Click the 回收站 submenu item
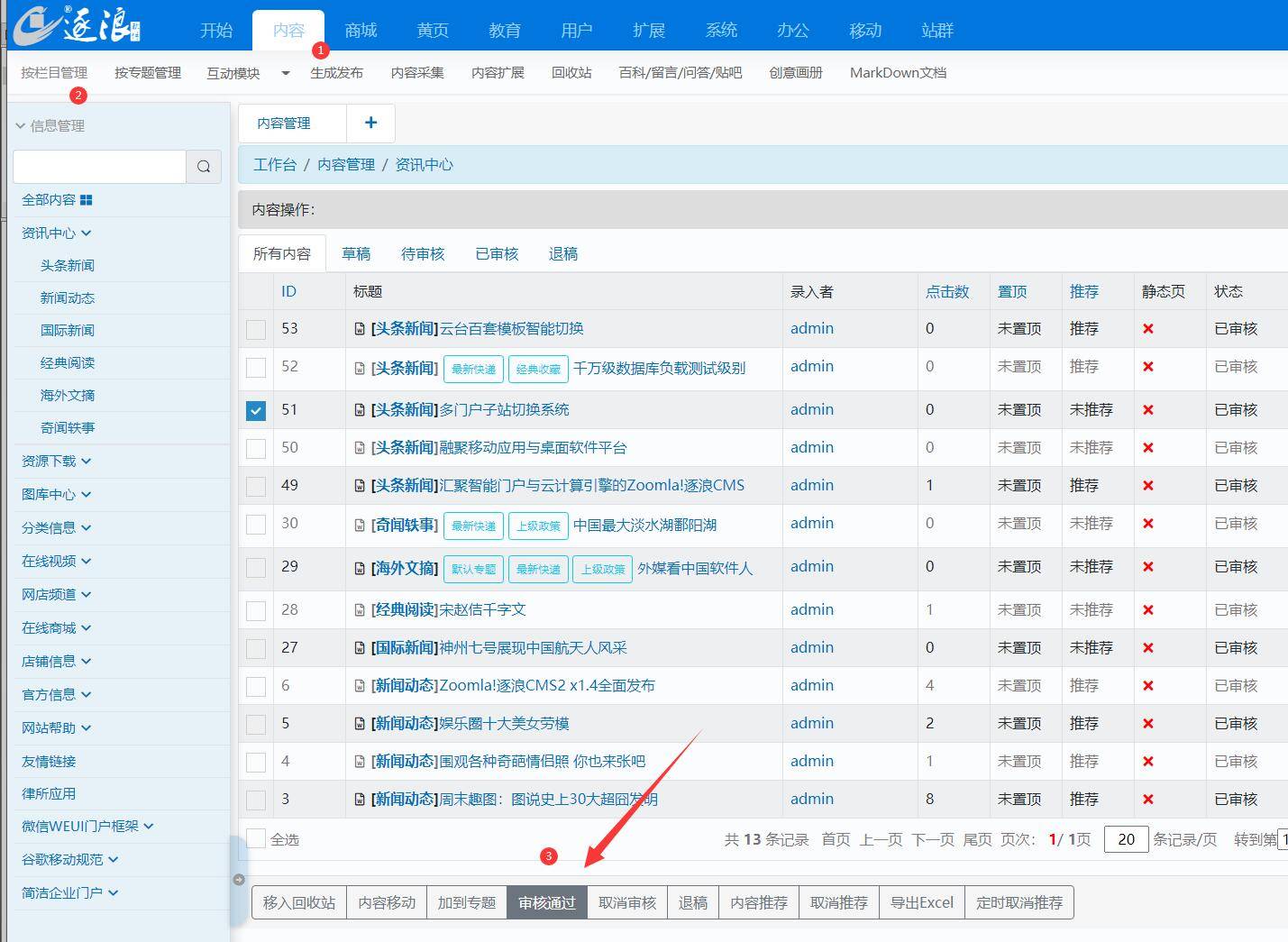Viewport: 1288px width, 942px height. pyautogui.click(x=571, y=73)
